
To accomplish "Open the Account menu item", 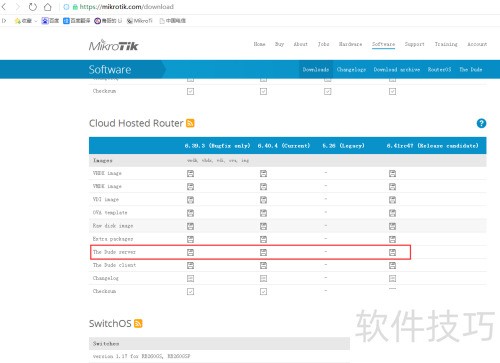I will pyautogui.click(x=477, y=44).
